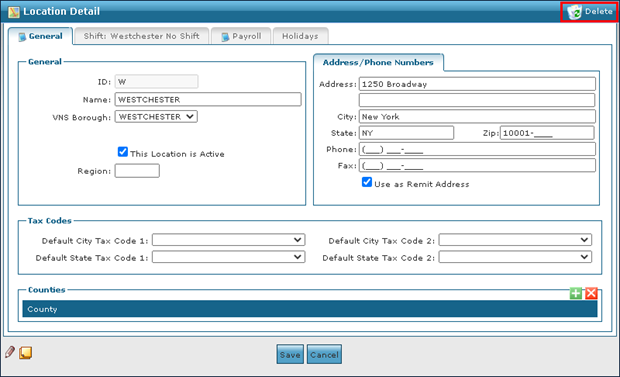Expand Default City Tax Code 1 dropdown
Image resolution: width=620 pixels, height=377 pixels.
pos(229,240)
